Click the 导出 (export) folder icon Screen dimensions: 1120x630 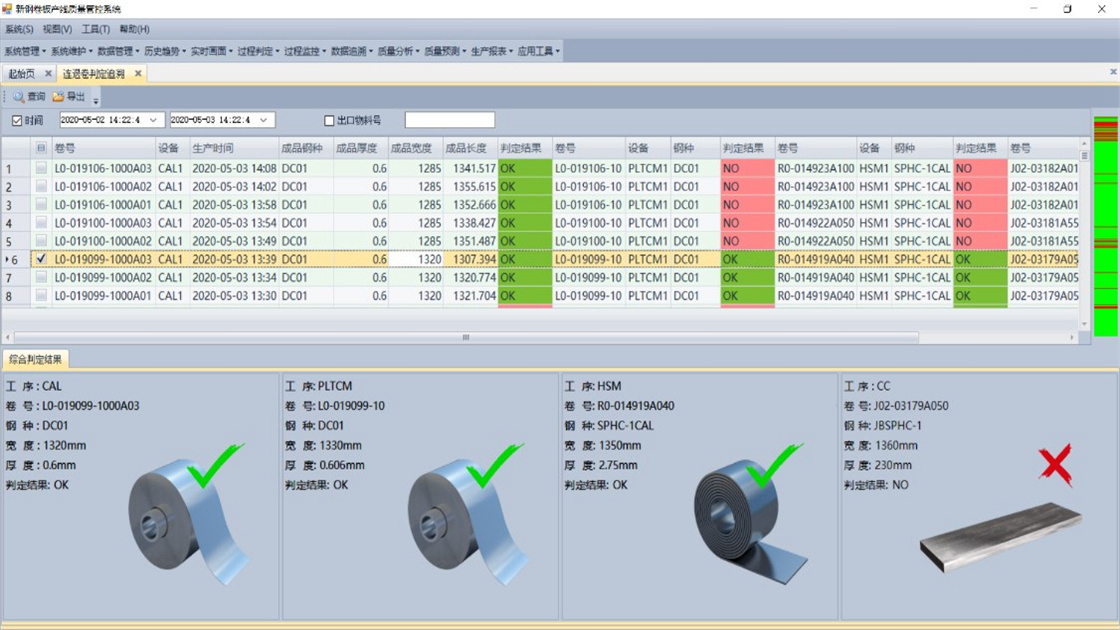58,97
